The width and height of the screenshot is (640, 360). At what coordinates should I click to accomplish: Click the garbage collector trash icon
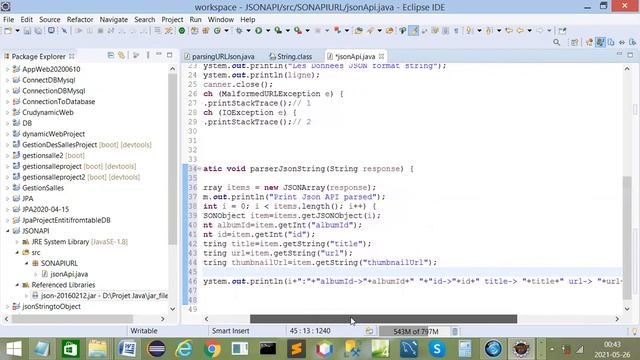point(455,331)
